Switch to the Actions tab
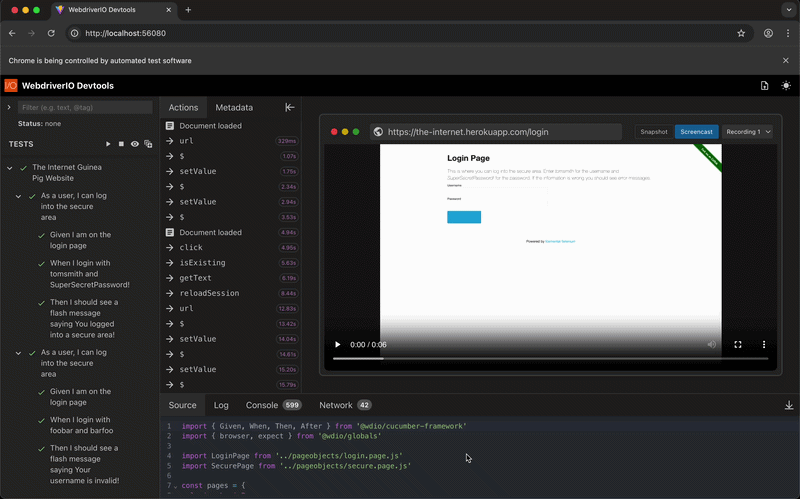This screenshot has height=499, width=800. [x=183, y=107]
